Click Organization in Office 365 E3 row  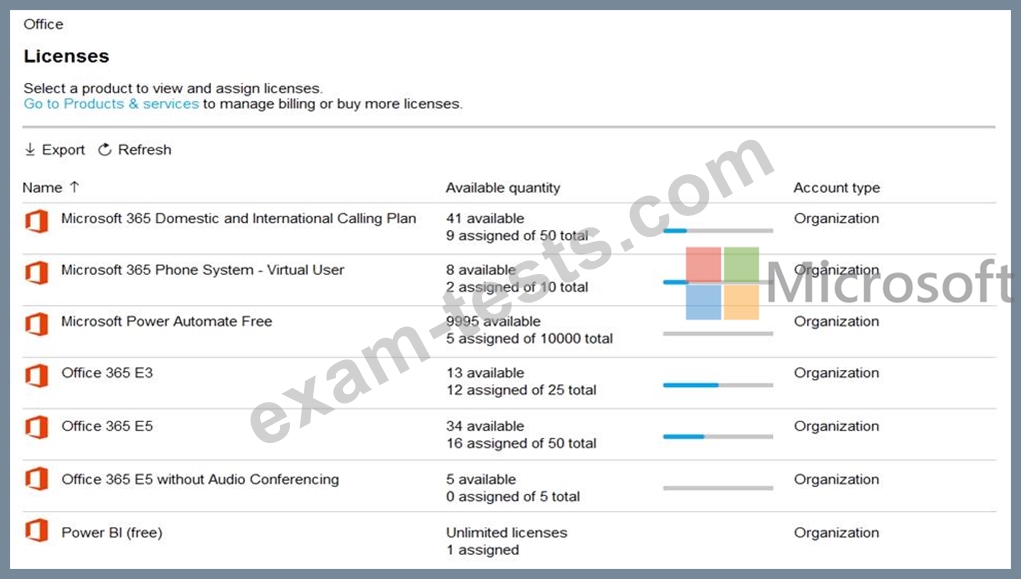836,373
